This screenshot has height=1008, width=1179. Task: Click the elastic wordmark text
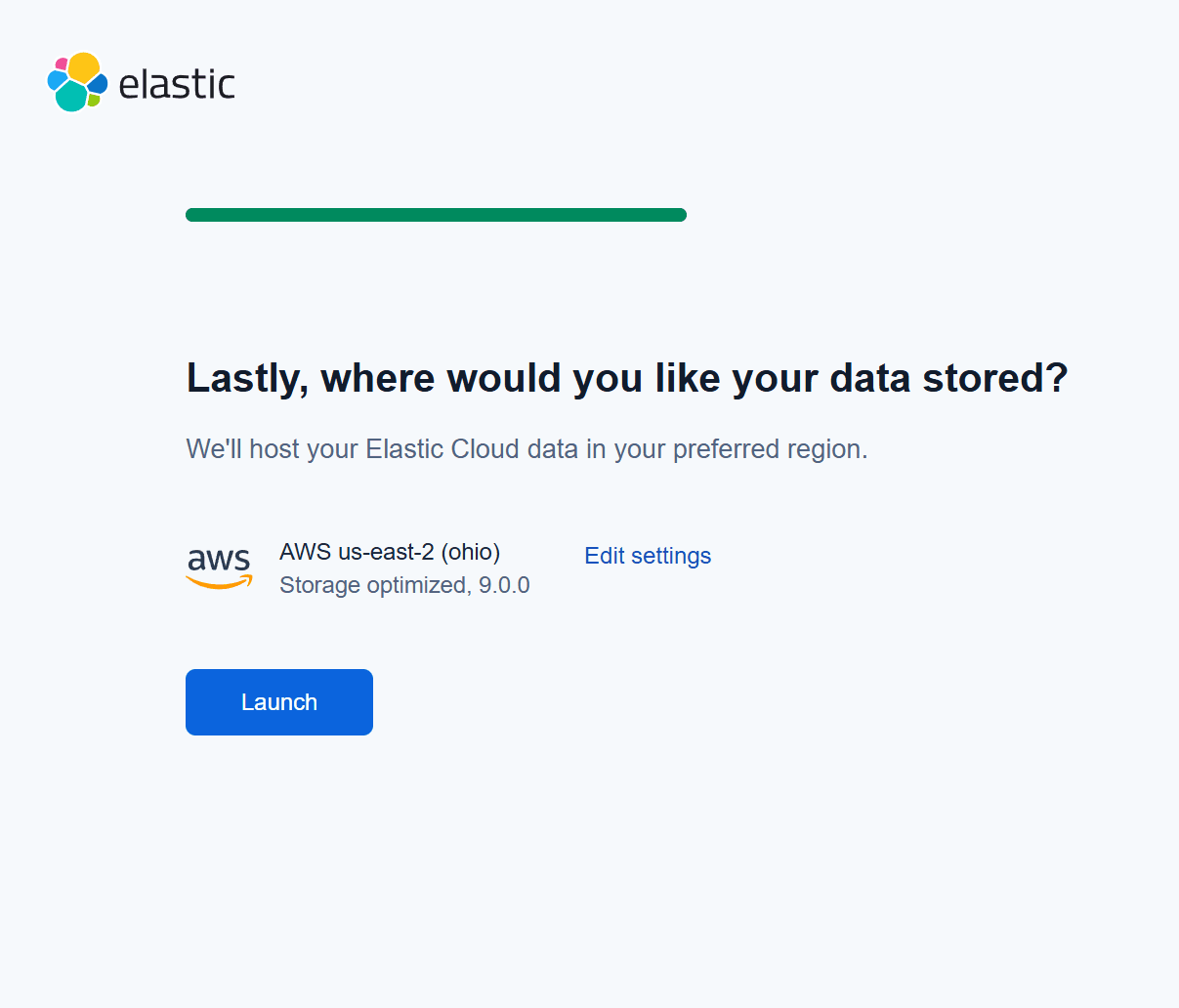(177, 84)
